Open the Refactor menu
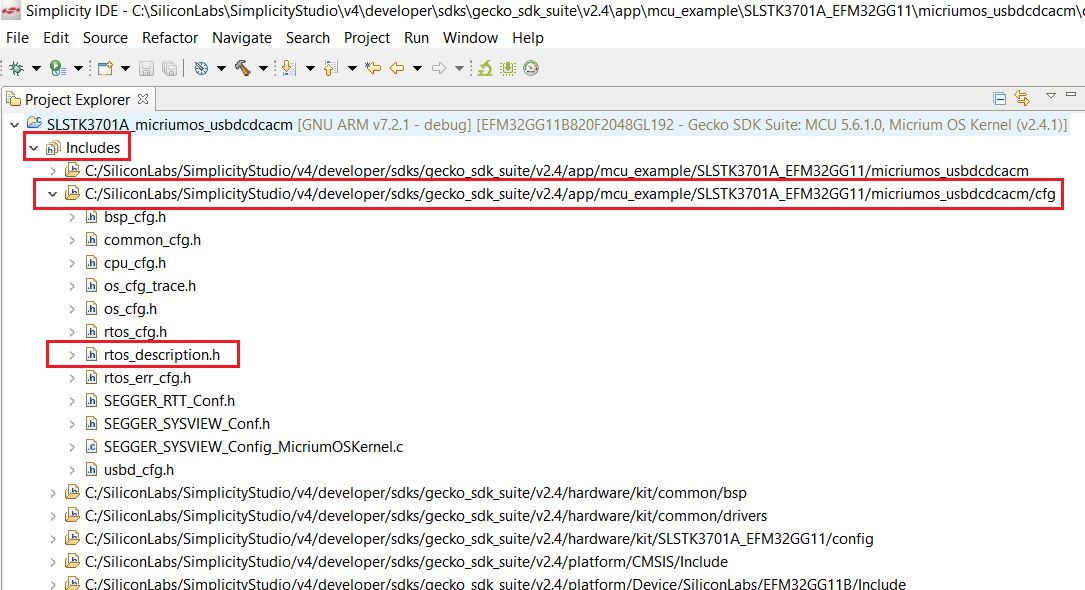Screen dimensions: 1085x590 [x=170, y=38]
